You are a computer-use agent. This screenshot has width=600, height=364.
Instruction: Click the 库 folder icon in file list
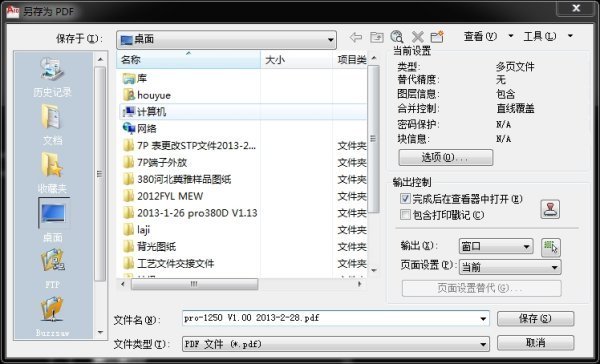[129, 78]
